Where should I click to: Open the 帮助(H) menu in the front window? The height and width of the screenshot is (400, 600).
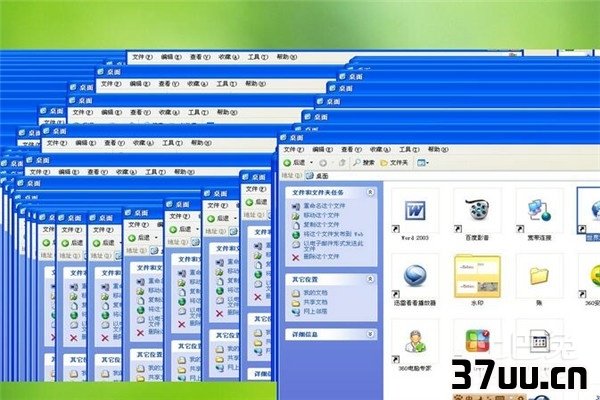point(438,149)
